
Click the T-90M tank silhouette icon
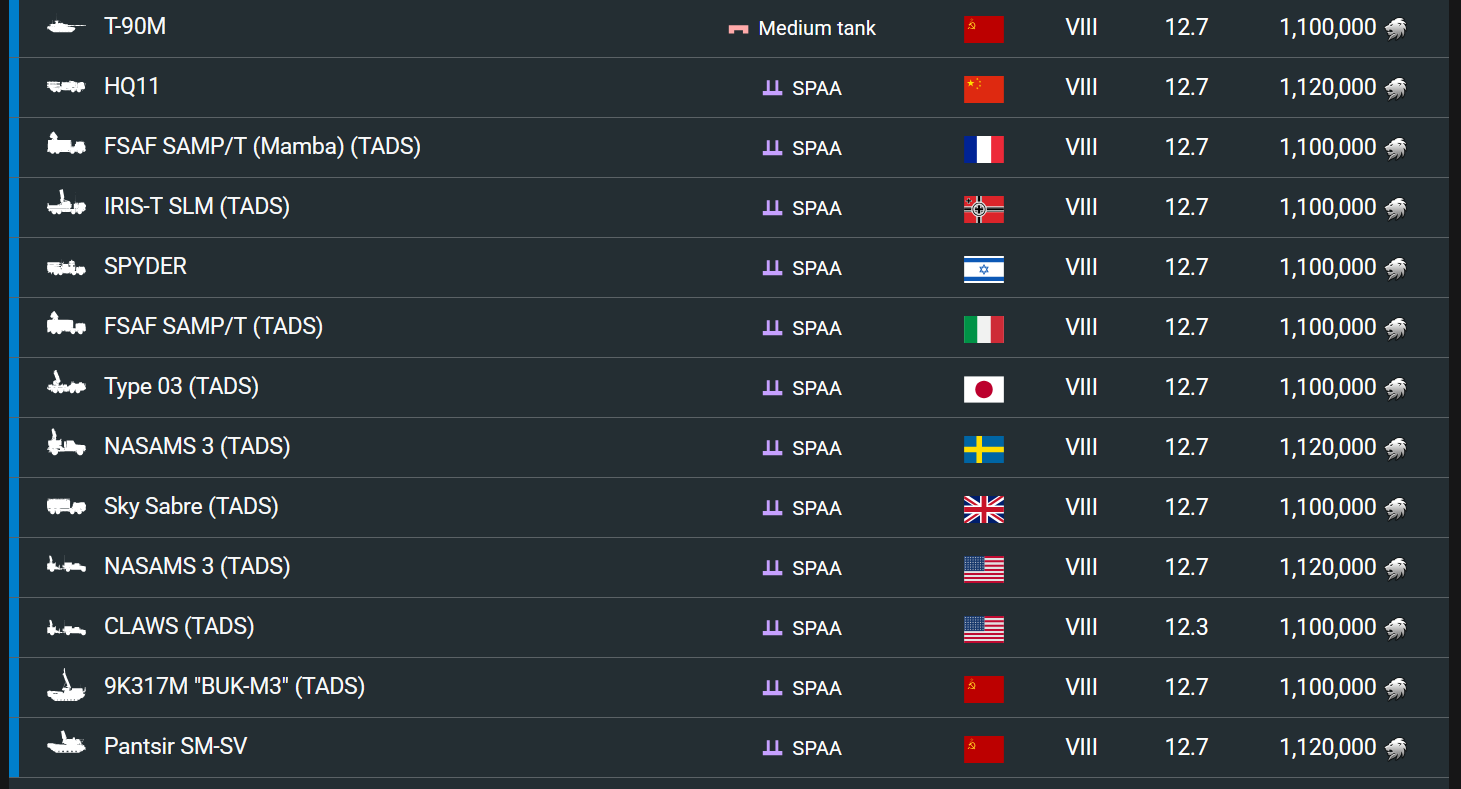click(x=66, y=27)
